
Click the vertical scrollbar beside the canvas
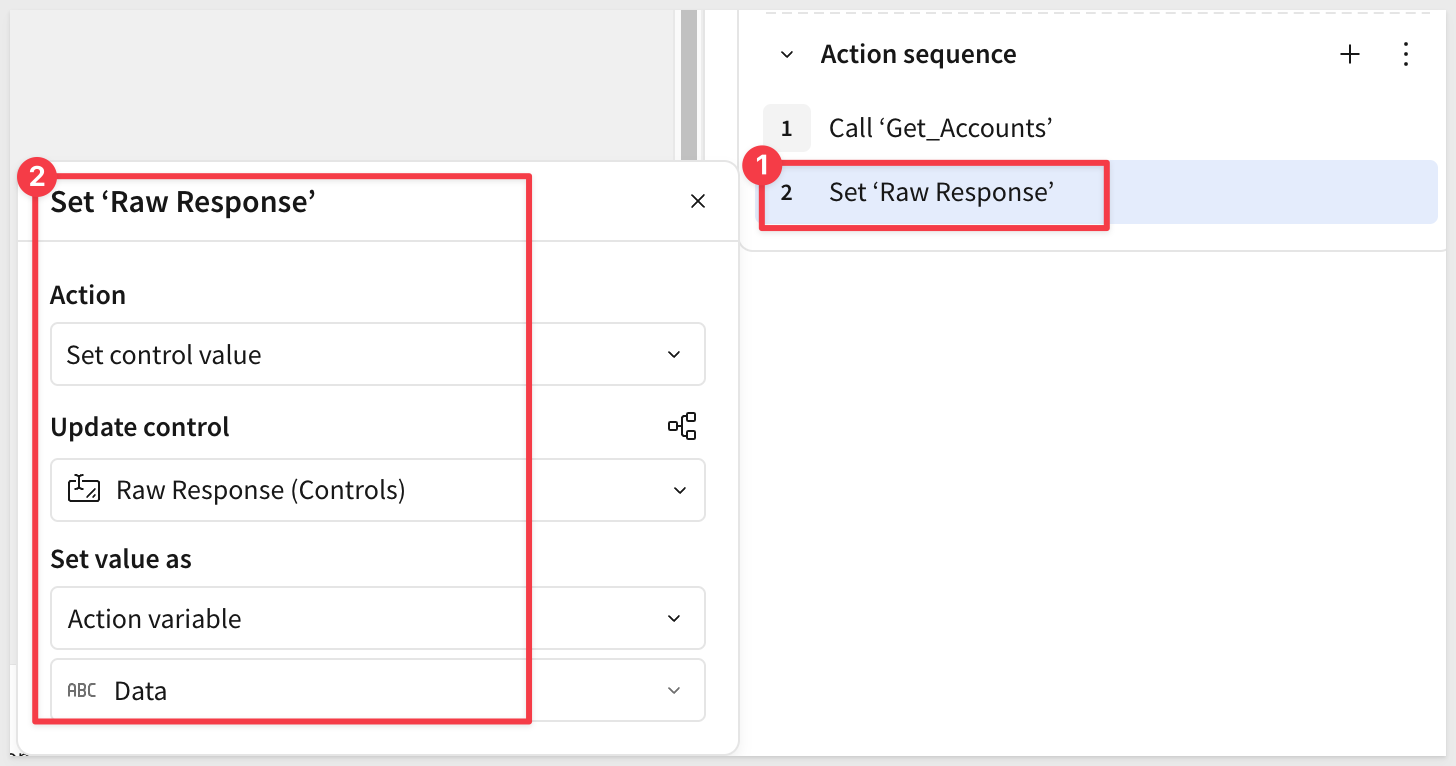click(x=688, y=80)
